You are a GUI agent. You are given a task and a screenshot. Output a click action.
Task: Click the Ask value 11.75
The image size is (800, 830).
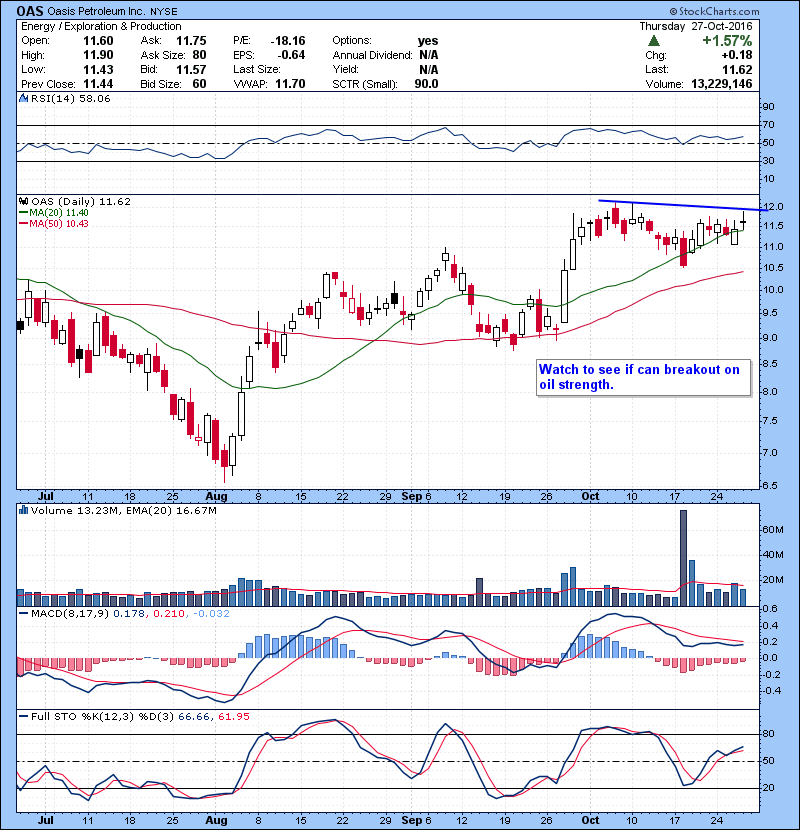click(191, 41)
